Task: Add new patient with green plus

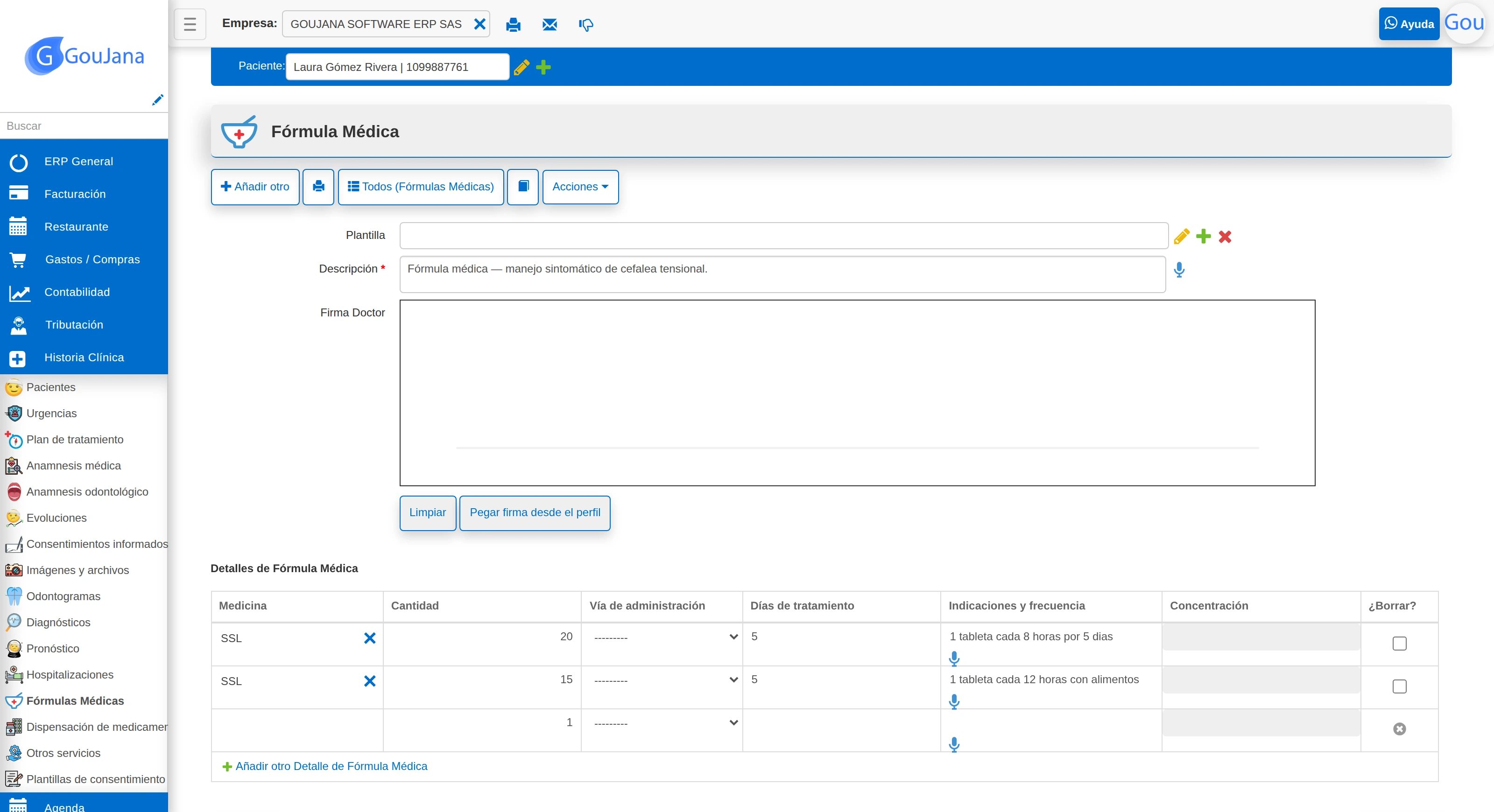Action: click(x=543, y=67)
